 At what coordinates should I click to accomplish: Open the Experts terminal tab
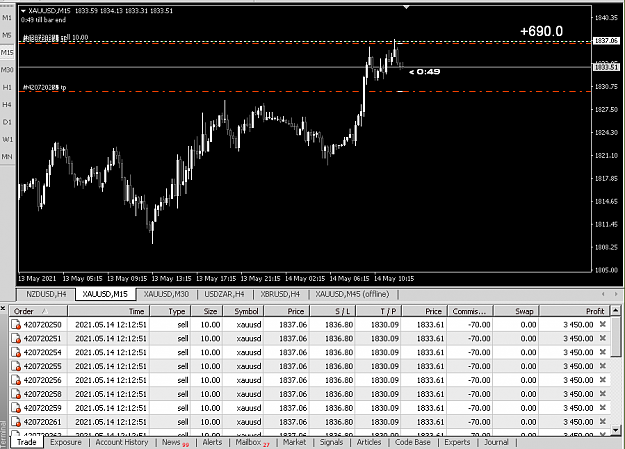(457, 442)
